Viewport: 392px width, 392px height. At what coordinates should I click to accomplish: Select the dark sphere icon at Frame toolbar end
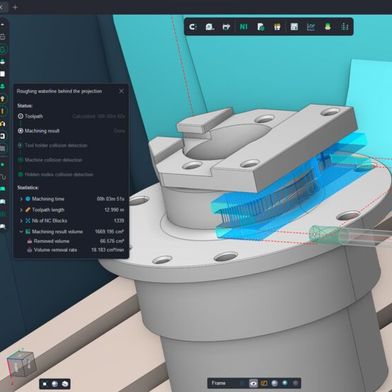pos(295,384)
